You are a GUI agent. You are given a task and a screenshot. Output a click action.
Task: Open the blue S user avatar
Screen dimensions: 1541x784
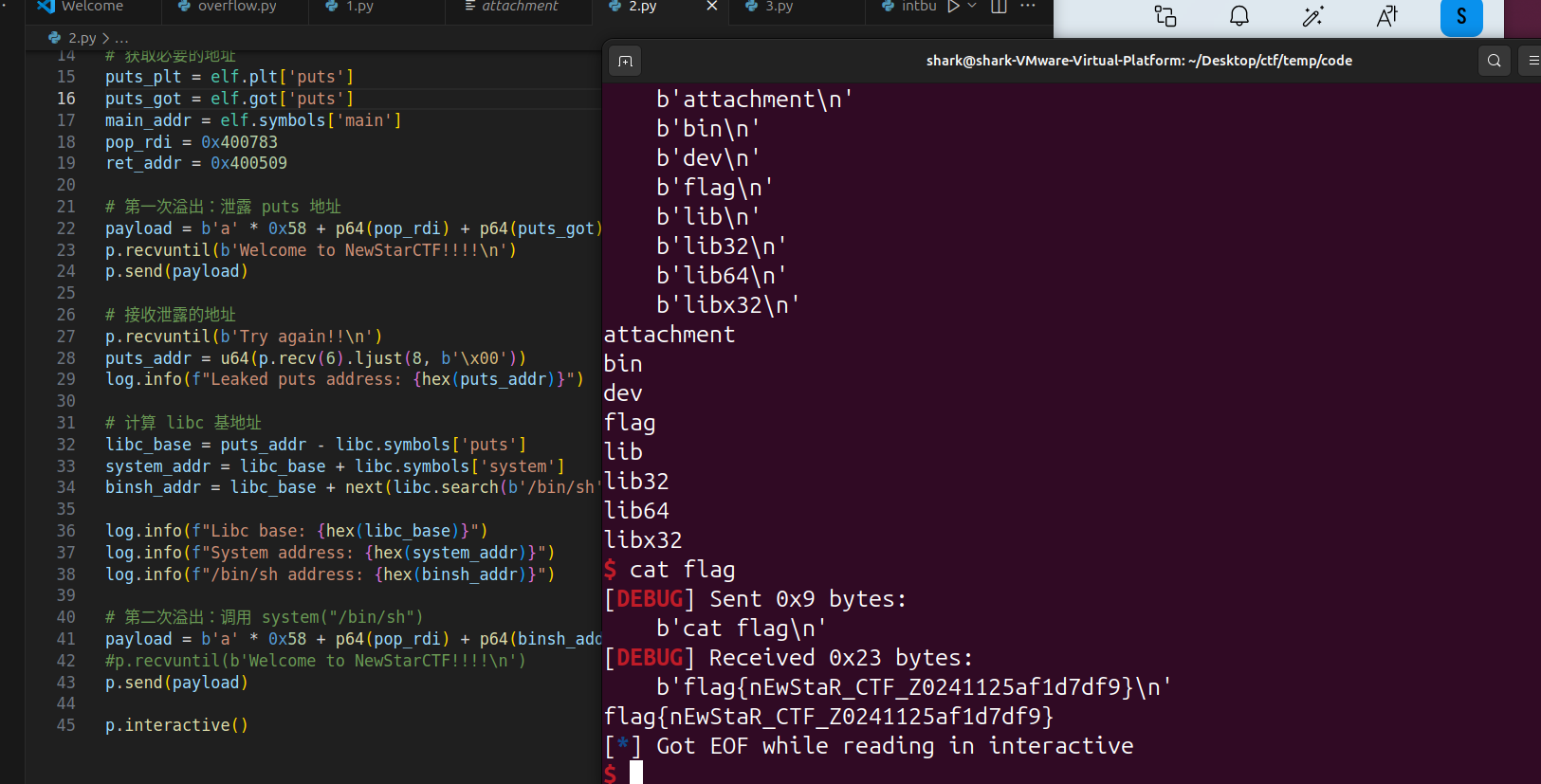pos(1461,17)
